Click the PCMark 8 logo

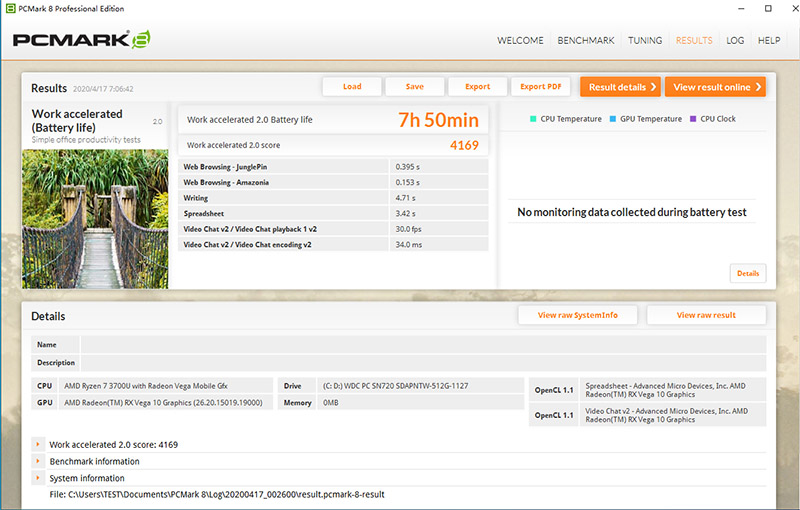(81, 41)
